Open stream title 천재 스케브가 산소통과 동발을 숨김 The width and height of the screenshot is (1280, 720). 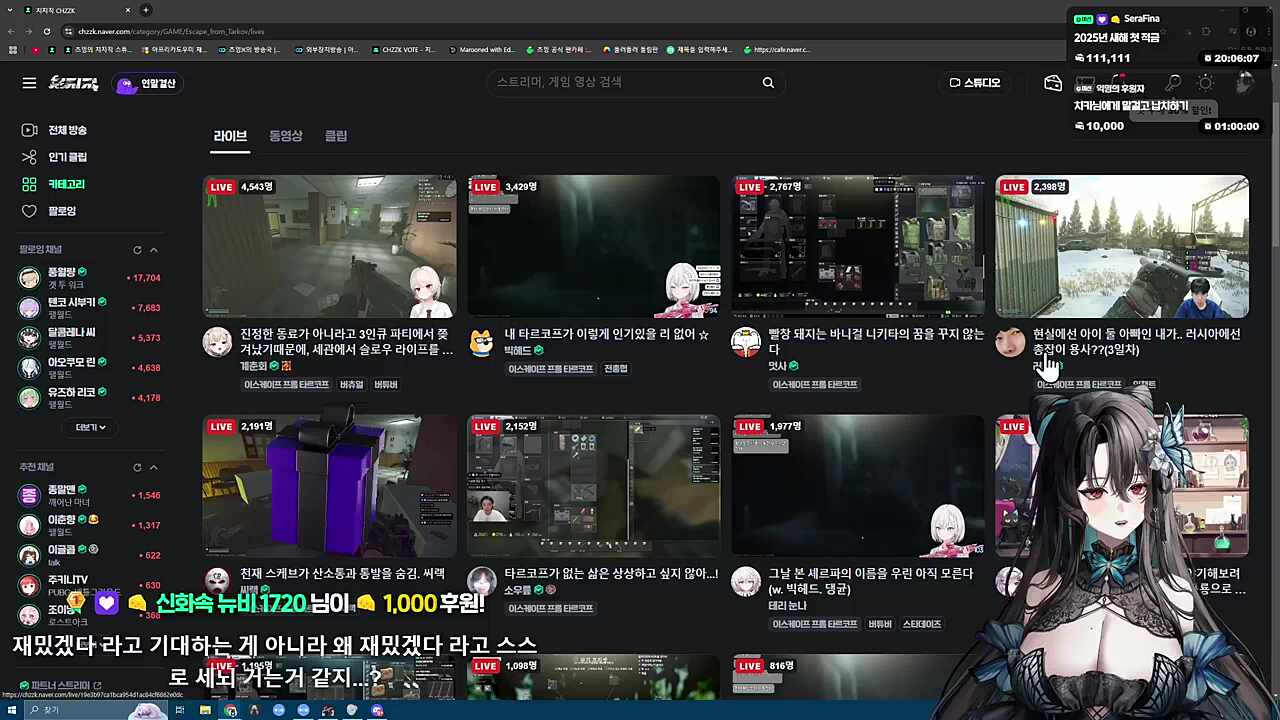[342, 574]
